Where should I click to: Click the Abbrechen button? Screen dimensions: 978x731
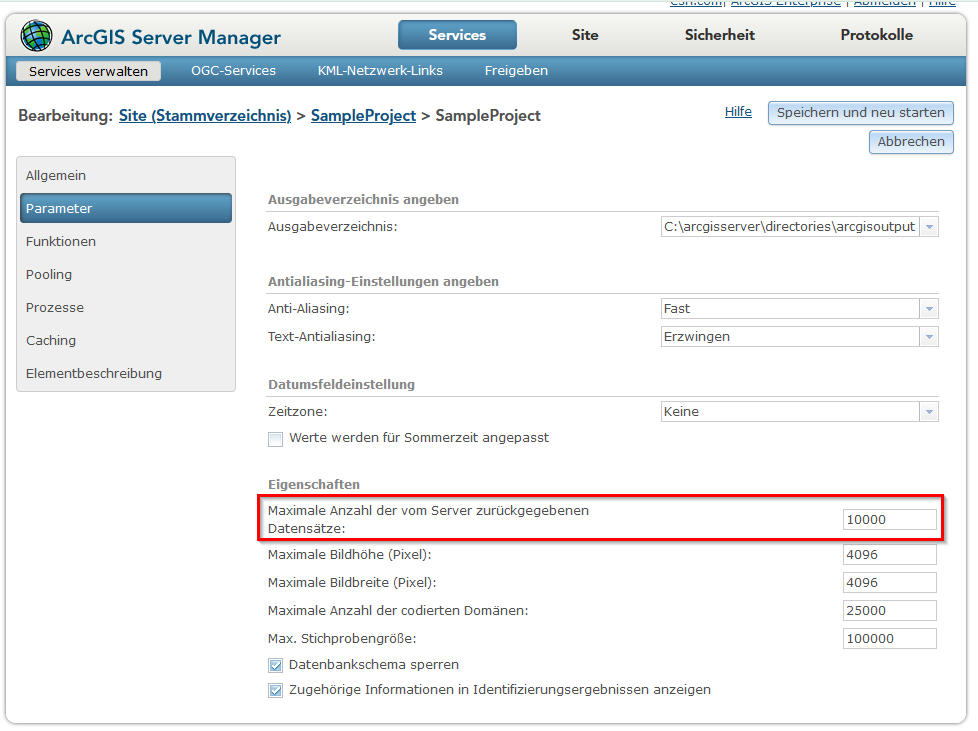(x=910, y=141)
